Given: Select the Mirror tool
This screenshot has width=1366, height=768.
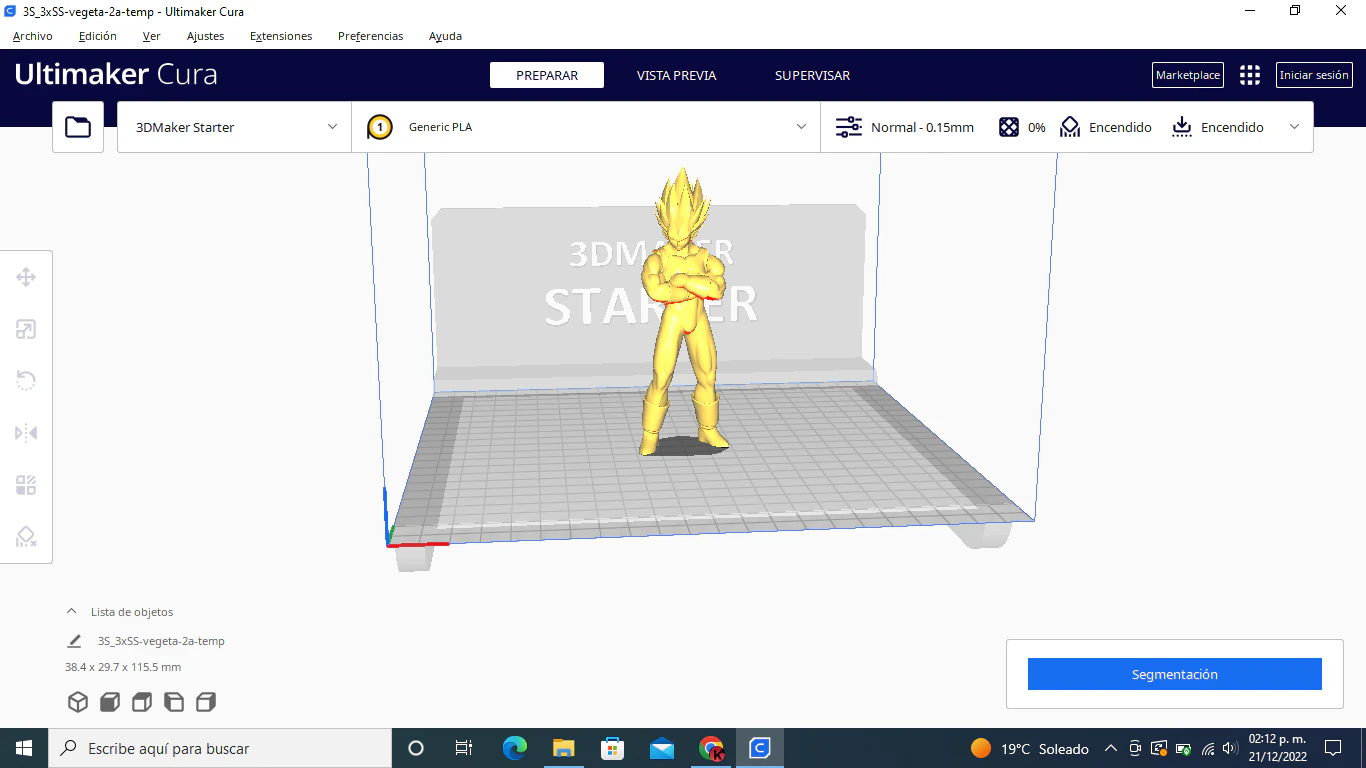Looking at the screenshot, I should point(26,433).
